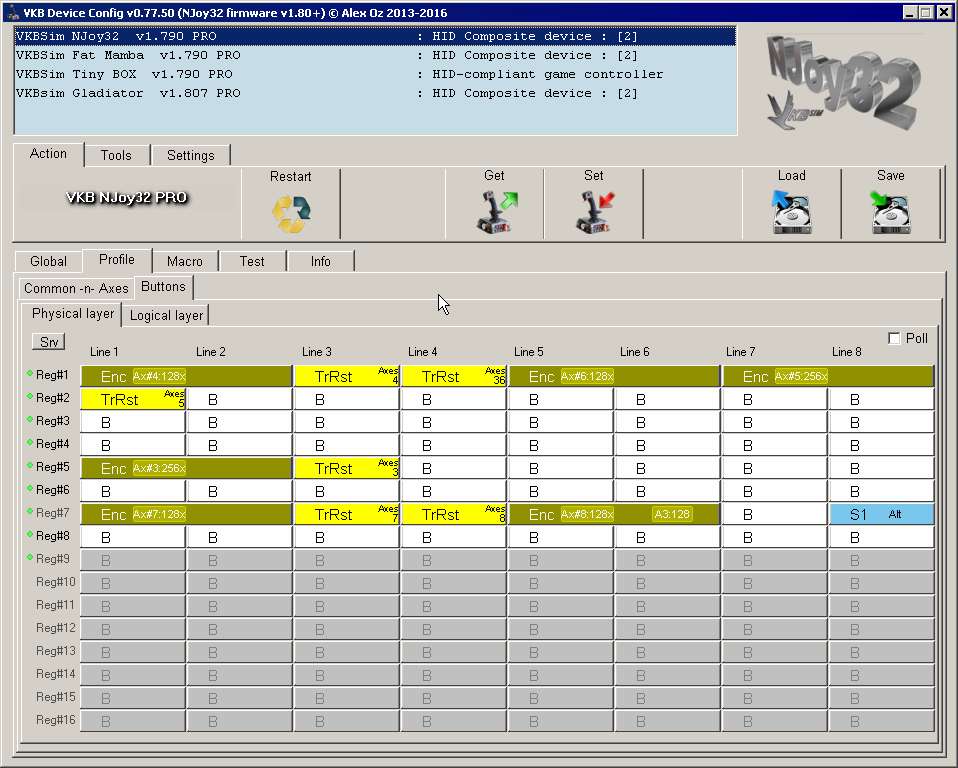Select the Profile tab

click(x=117, y=260)
